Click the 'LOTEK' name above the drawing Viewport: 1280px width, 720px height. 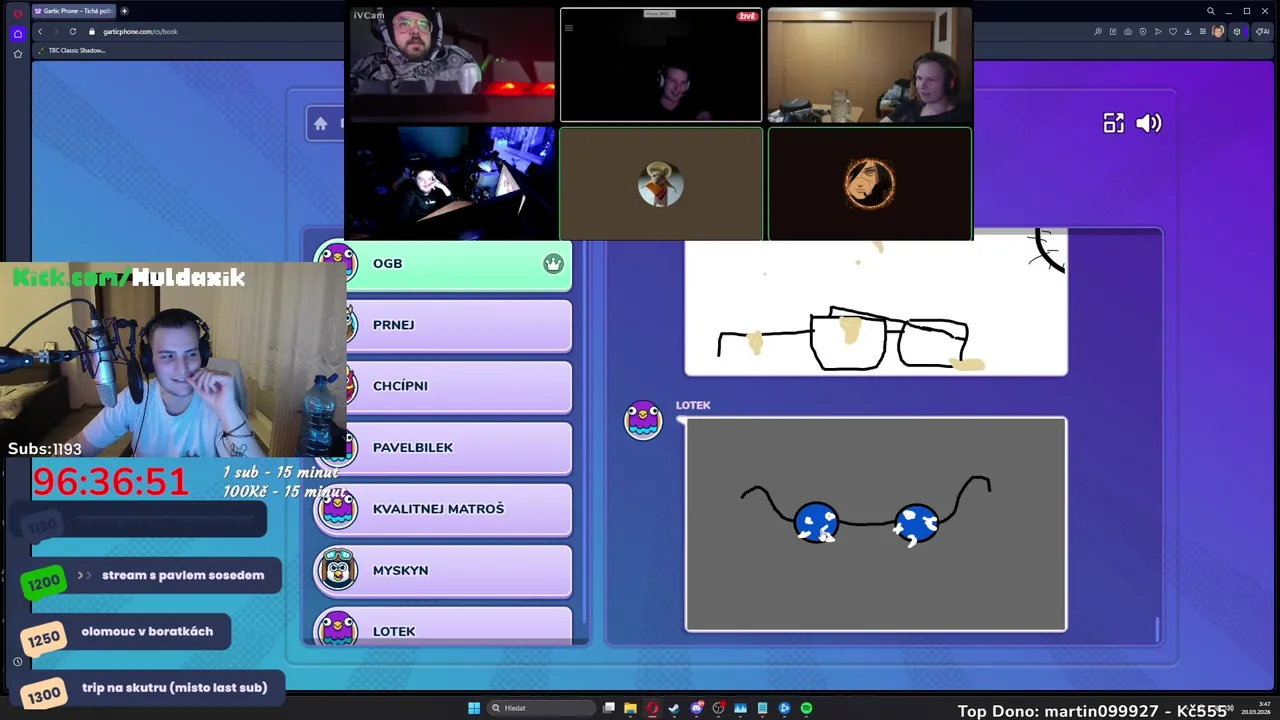coord(693,405)
